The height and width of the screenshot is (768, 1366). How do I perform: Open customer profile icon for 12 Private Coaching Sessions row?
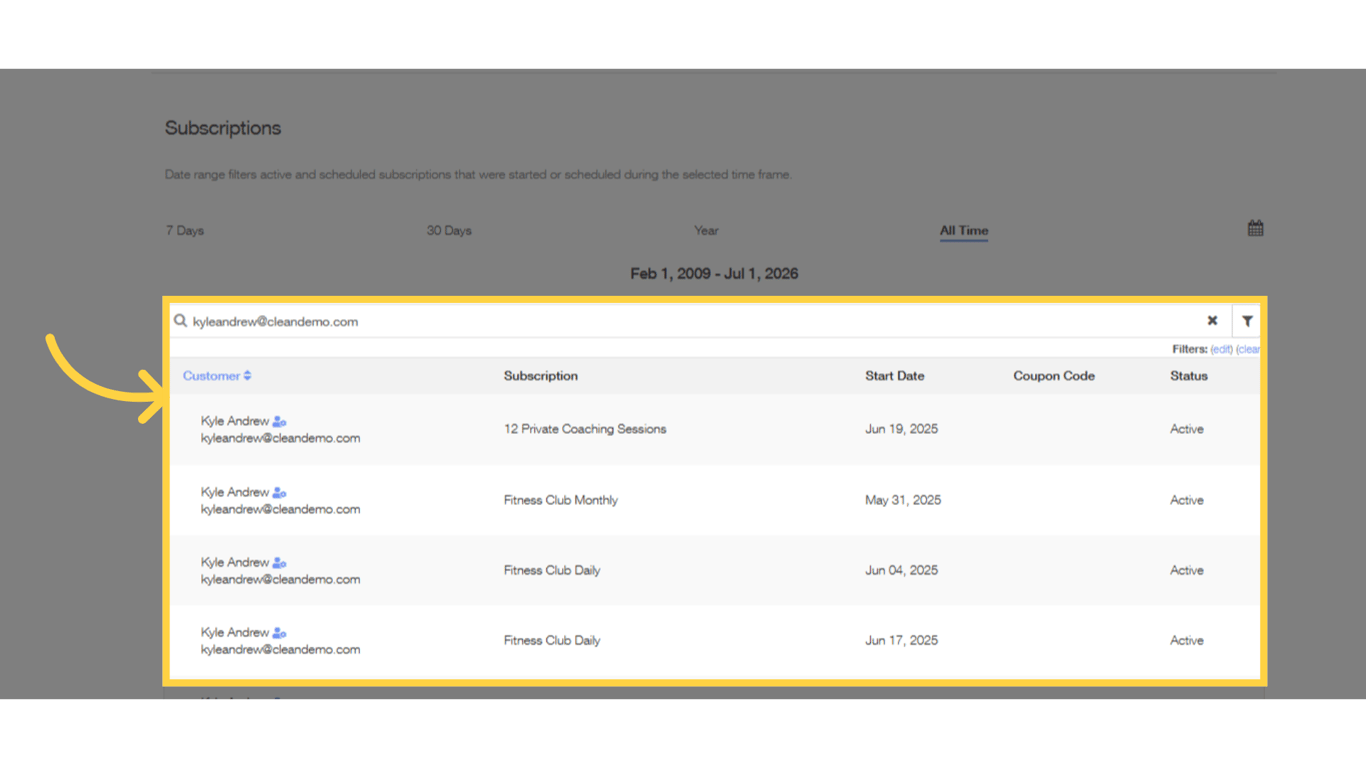coord(278,421)
